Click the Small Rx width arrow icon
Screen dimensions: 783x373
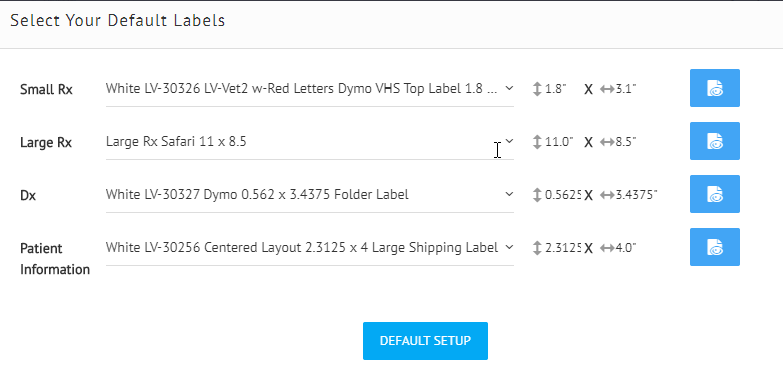[x=607, y=89]
